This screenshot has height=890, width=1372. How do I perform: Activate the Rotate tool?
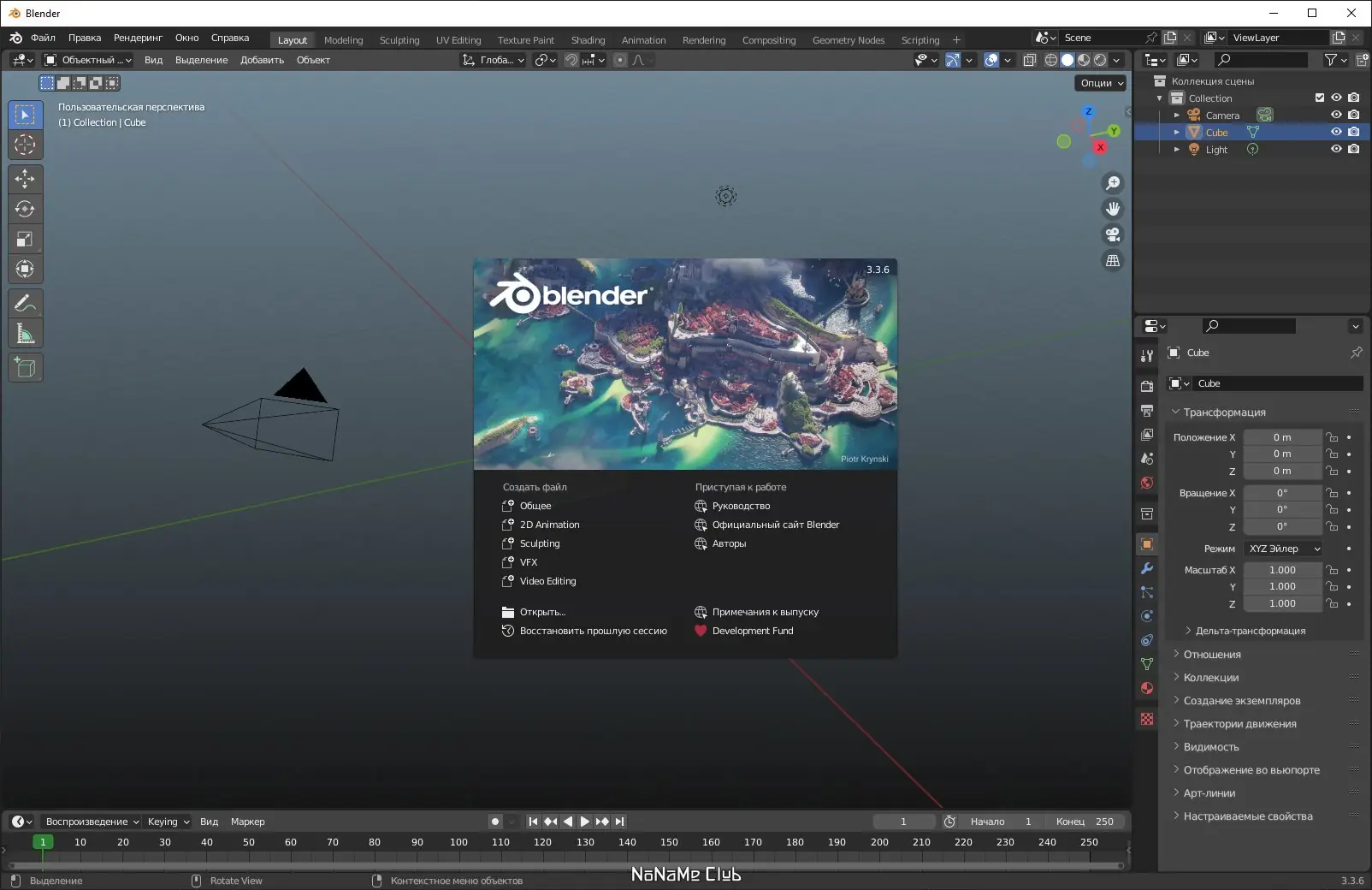pyautogui.click(x=25, y=209)
